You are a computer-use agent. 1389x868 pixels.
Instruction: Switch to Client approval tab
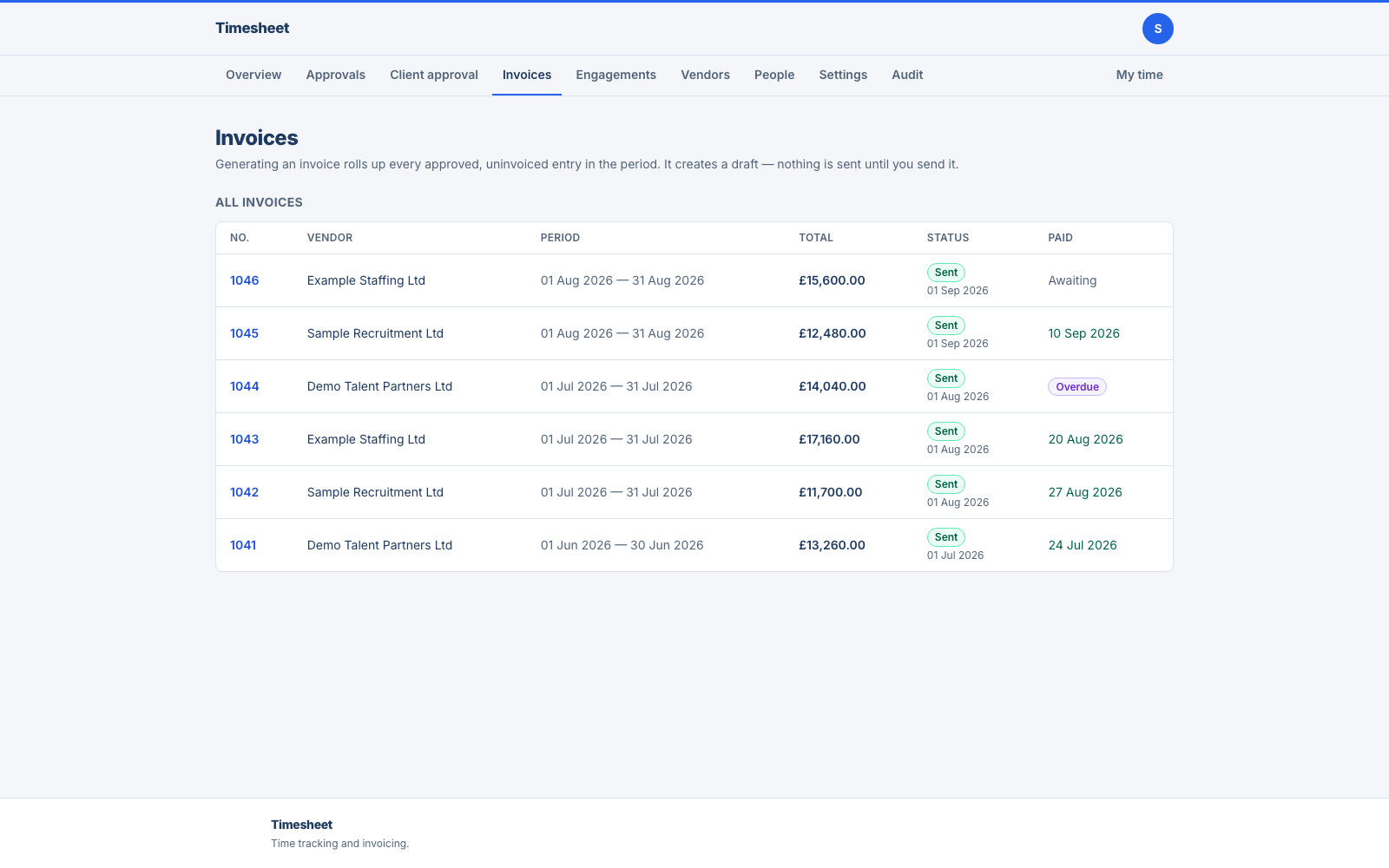[434, 75]
